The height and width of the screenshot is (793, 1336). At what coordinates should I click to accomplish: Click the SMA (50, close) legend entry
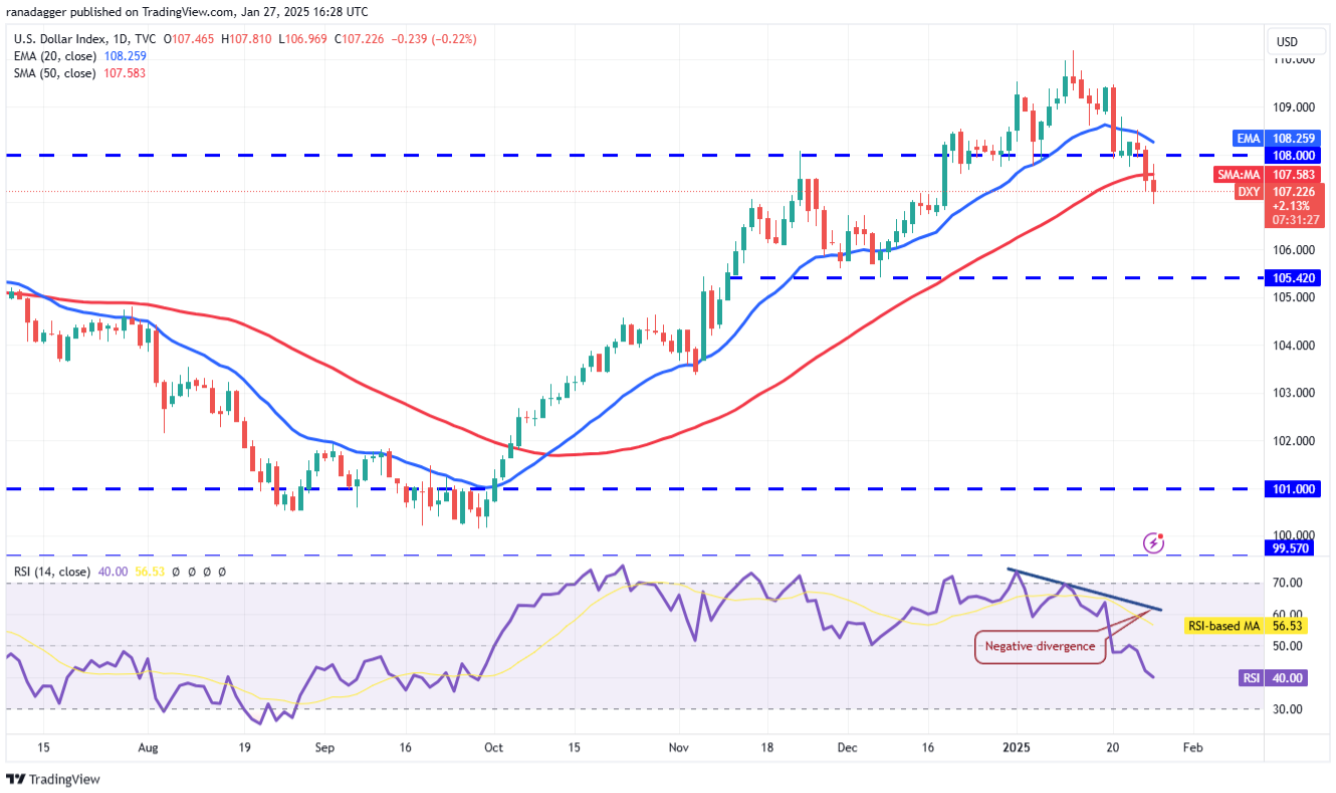(54, 73)
